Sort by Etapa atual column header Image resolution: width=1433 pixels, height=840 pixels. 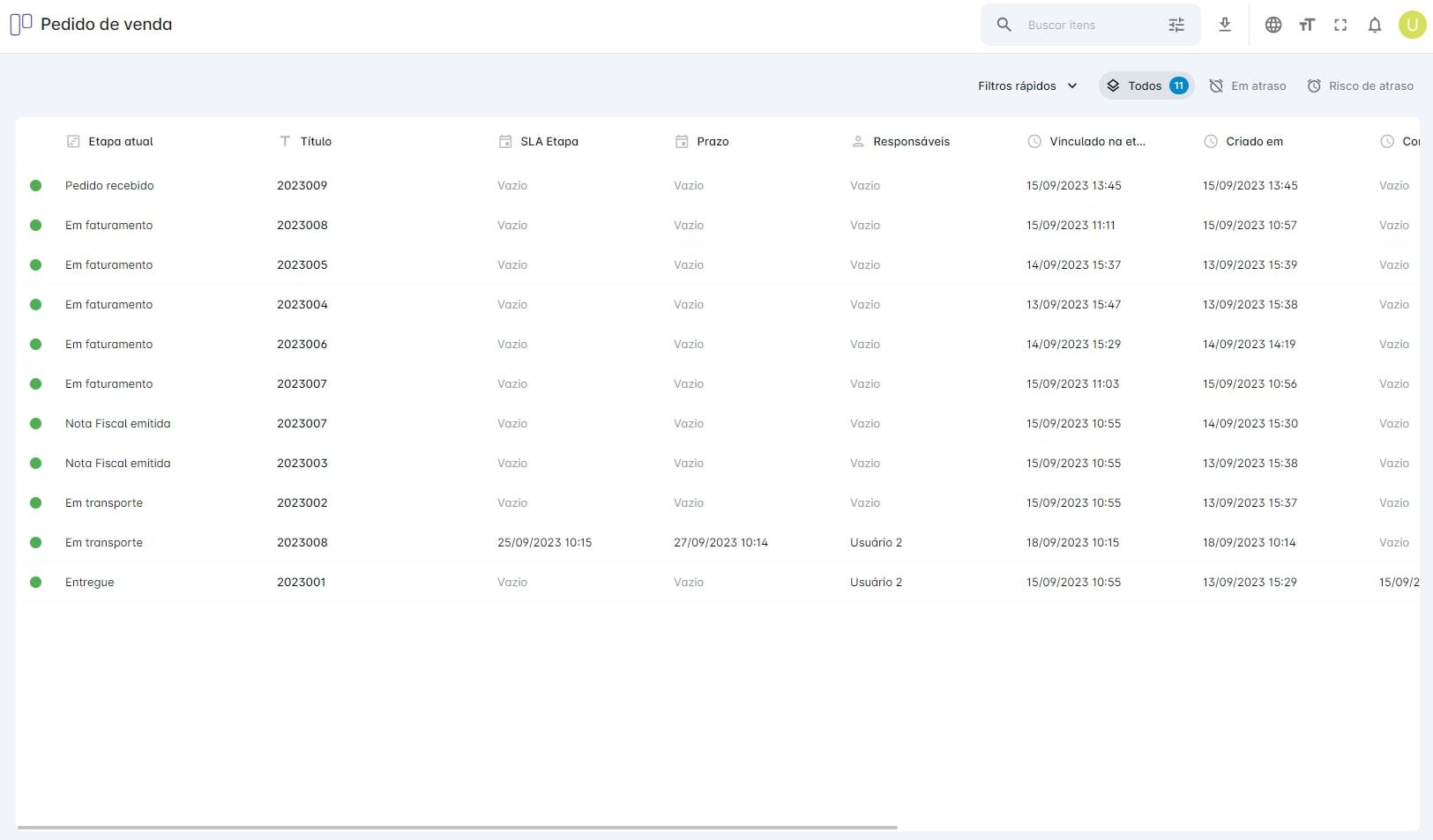[121, 141]
